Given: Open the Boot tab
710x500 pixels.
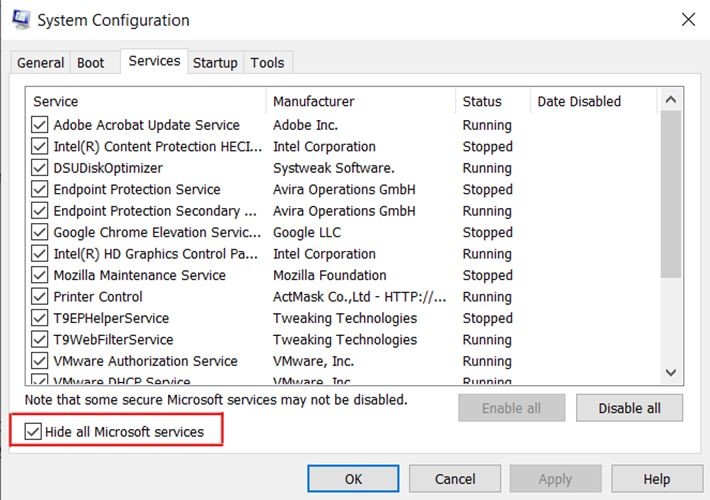Looking at the screenshot, I should pyautogui.click(x=91, y=63).
